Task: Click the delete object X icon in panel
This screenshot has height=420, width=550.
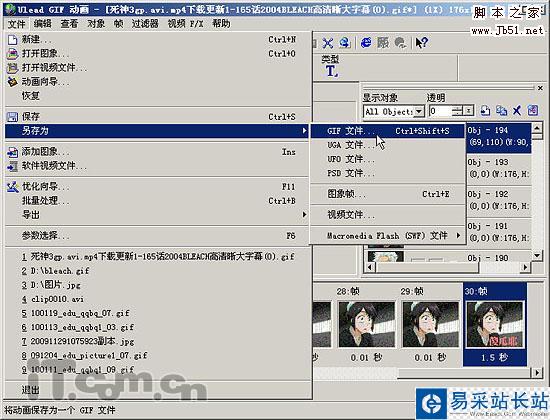Action: (517, 111)
